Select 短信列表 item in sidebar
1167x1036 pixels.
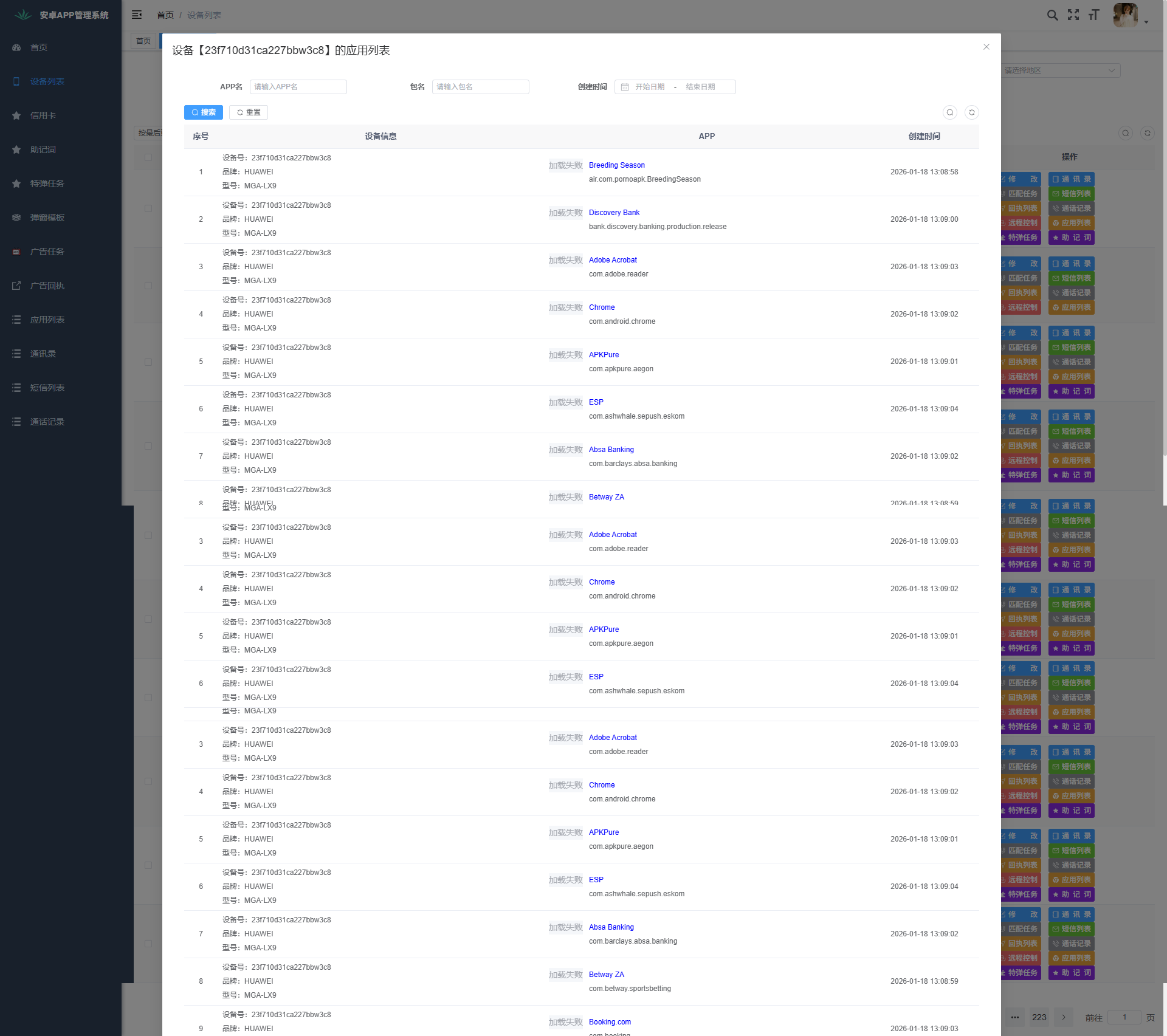[x=61, y=388]
